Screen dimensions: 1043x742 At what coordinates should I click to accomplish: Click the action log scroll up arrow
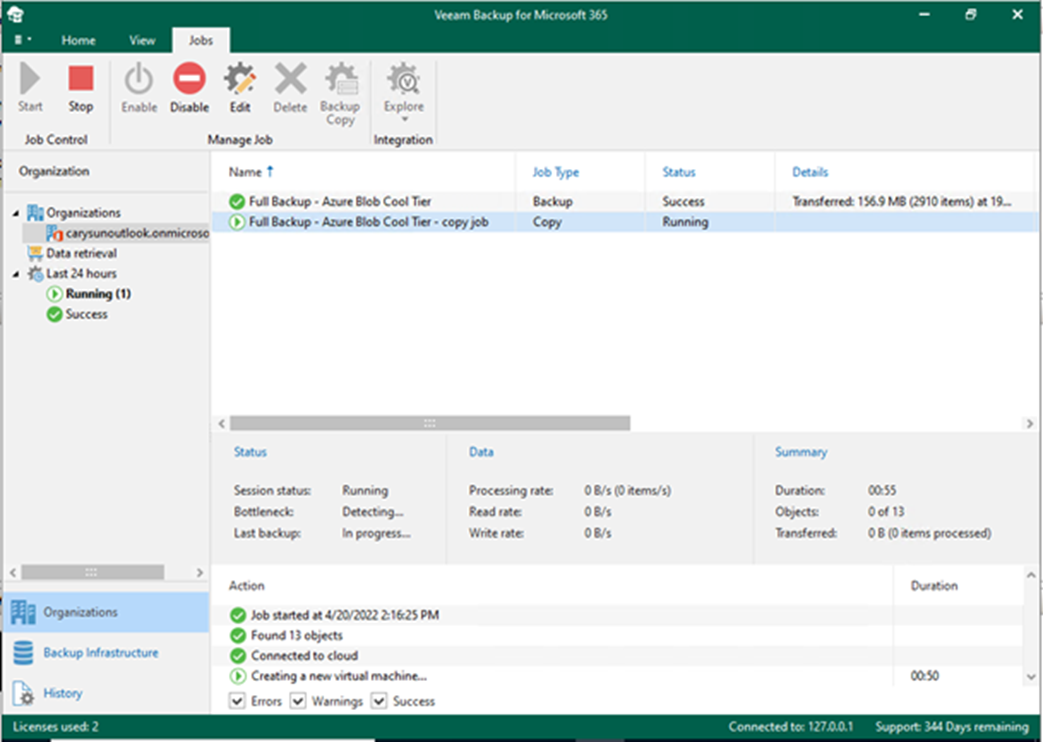1030,575
